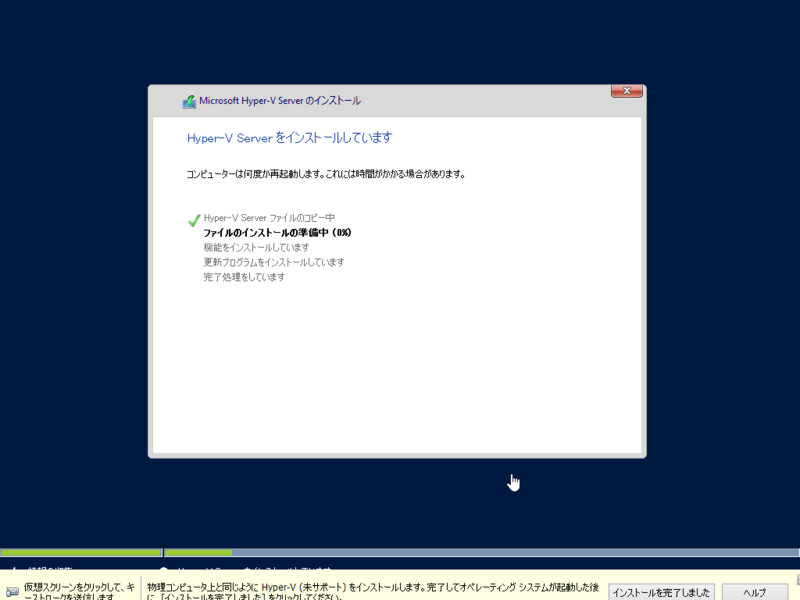
Task: Close the Hyper-V Server installer window
Action: tap(627, 90)
